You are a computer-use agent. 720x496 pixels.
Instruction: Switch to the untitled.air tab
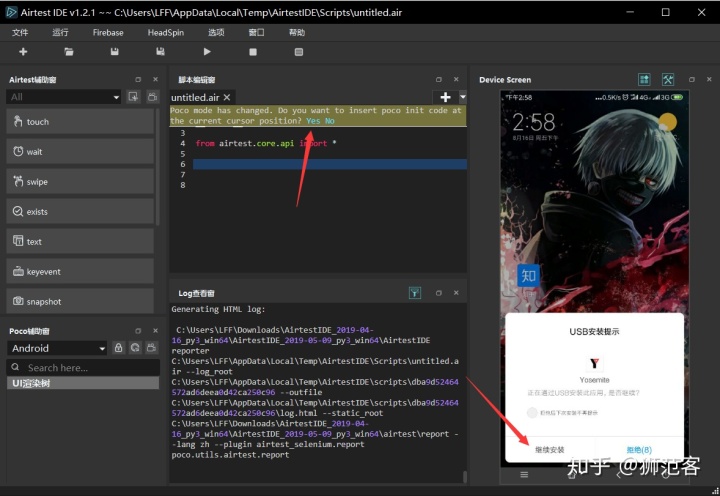pos(195,97)
